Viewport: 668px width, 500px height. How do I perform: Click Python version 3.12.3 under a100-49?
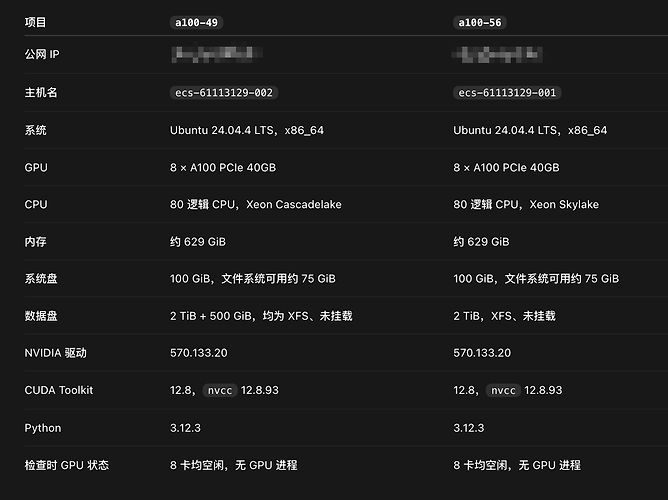coord(185,428)
